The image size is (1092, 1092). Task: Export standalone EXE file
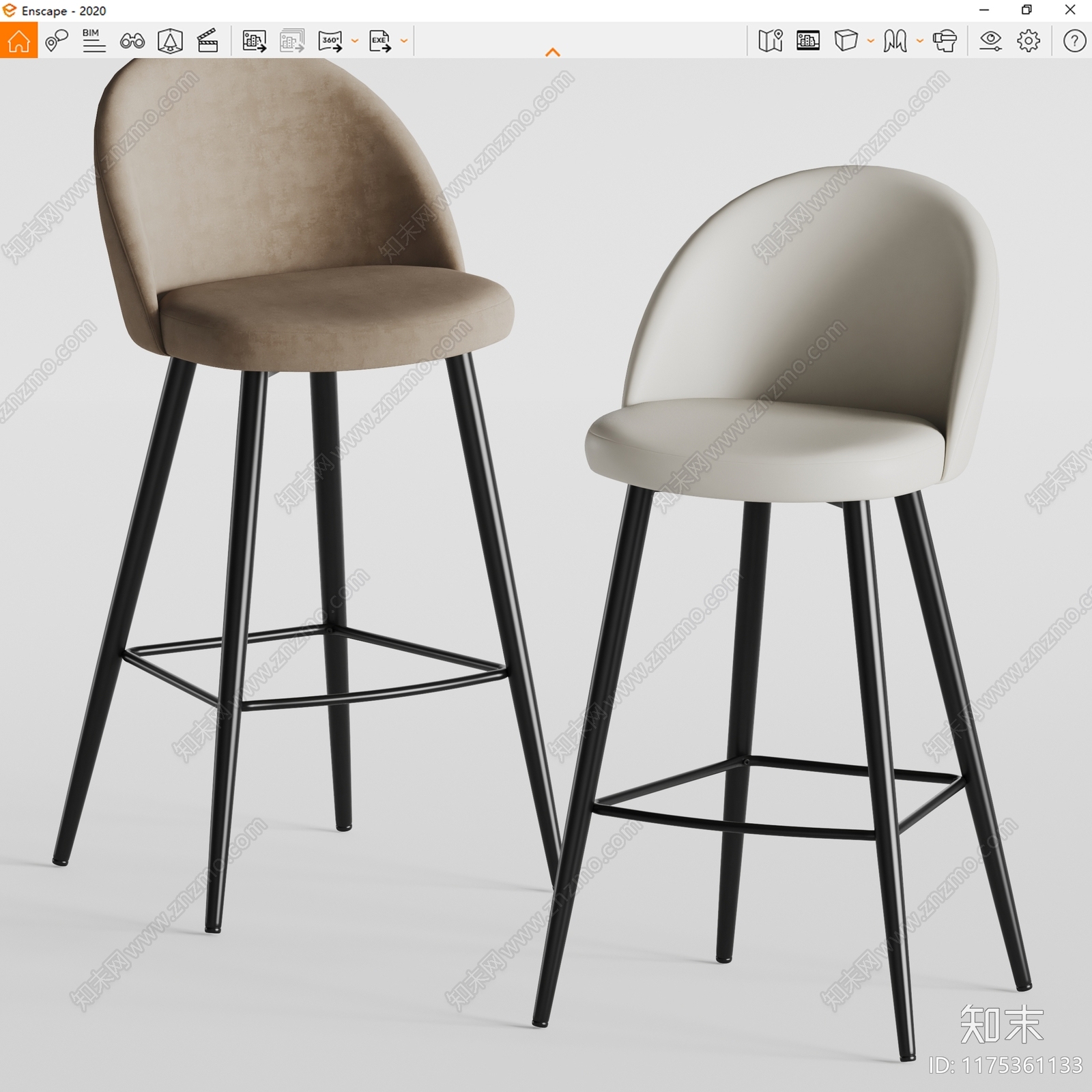[380, 41]
